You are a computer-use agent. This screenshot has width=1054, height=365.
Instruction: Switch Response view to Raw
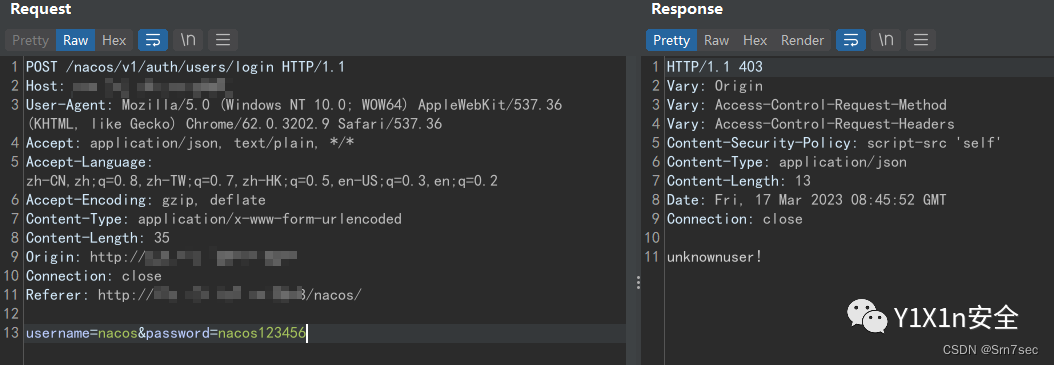tap(717, 40)
